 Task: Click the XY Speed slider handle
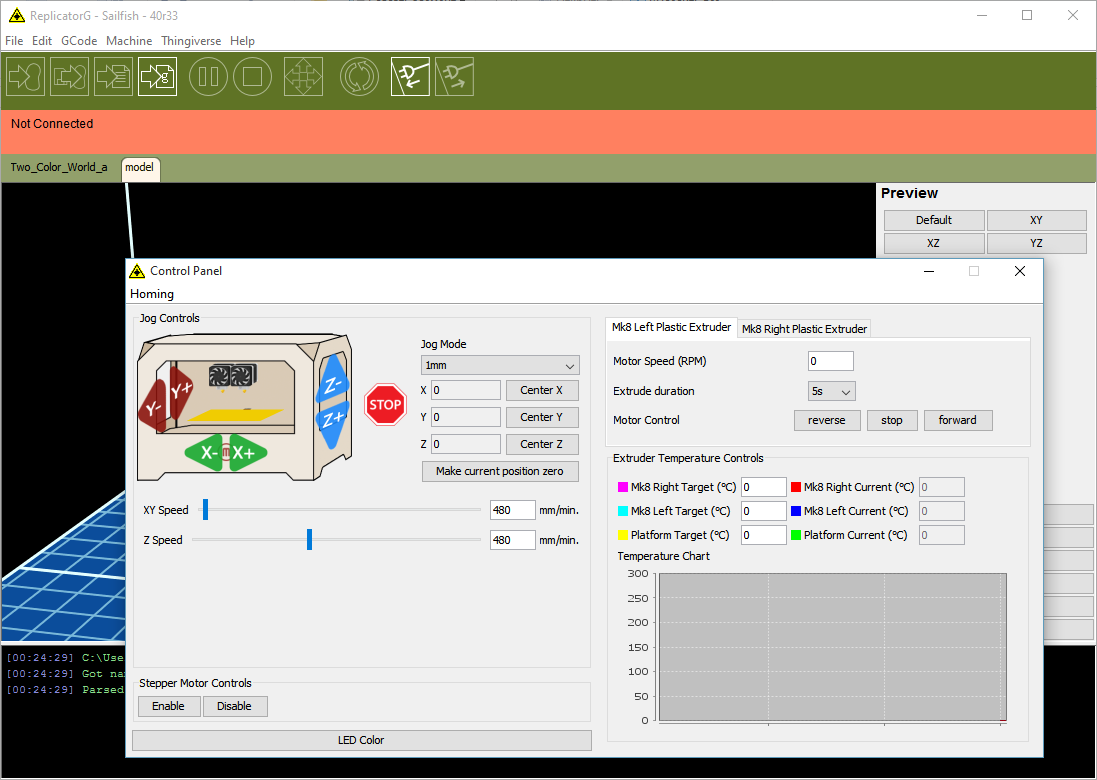[206, 510]
